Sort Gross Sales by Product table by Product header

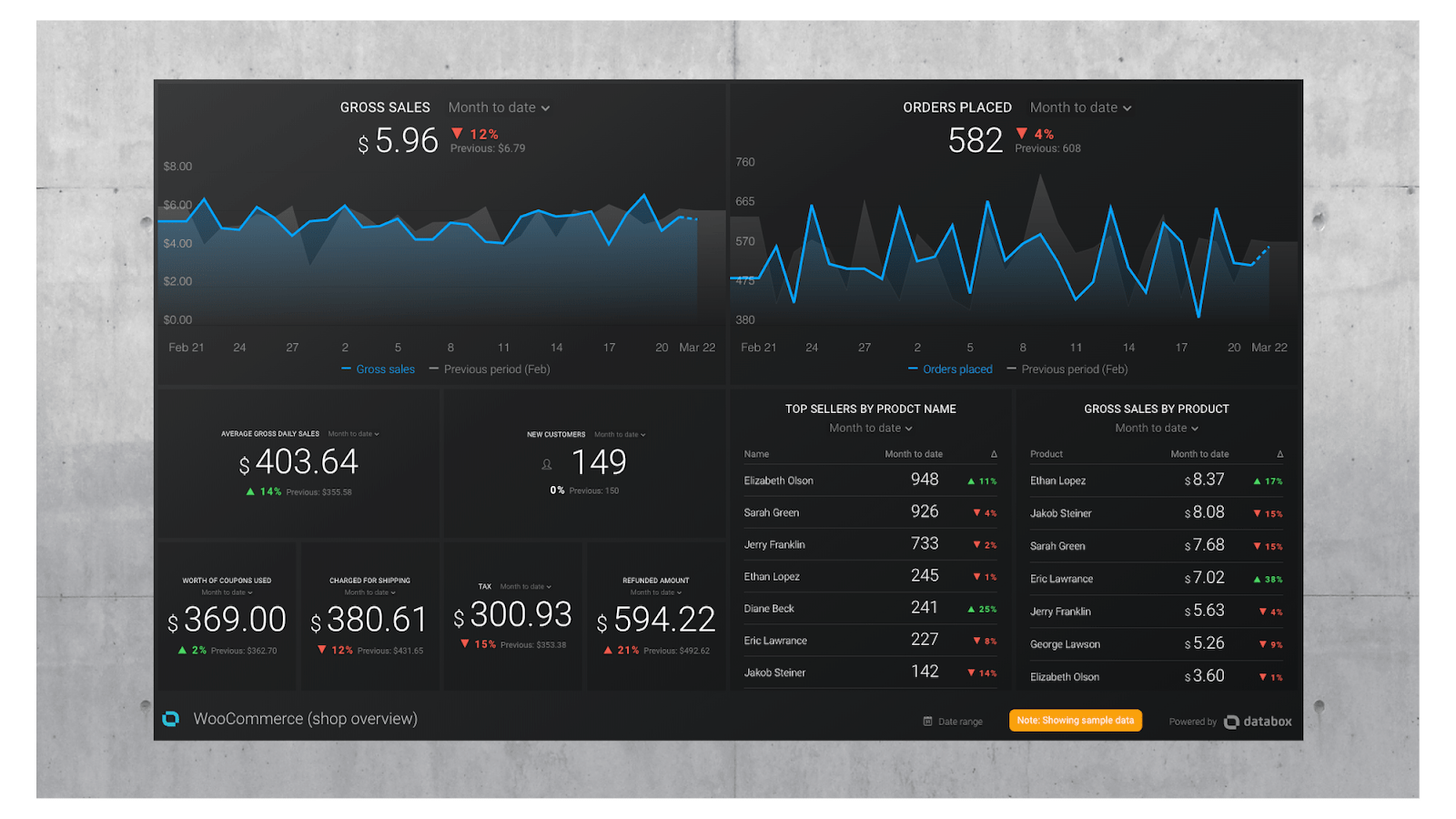click(x=1046, y=454)
